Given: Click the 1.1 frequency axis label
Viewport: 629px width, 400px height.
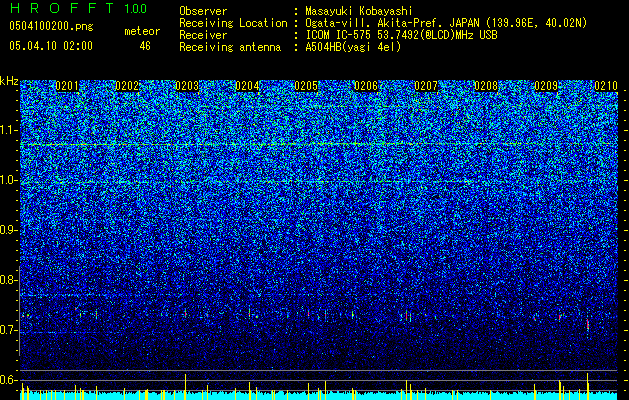Looking at the screenshot, I should pos(9,130).
